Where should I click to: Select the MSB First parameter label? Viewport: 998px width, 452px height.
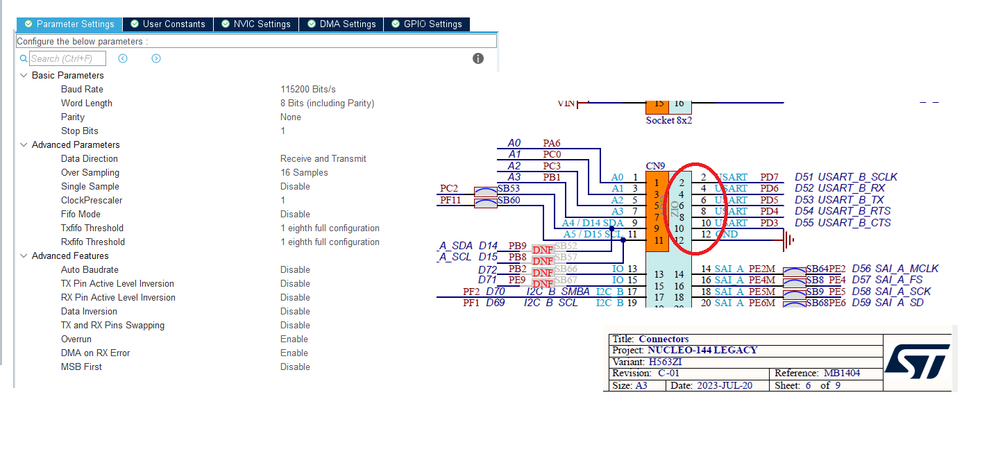click(81, 367)
